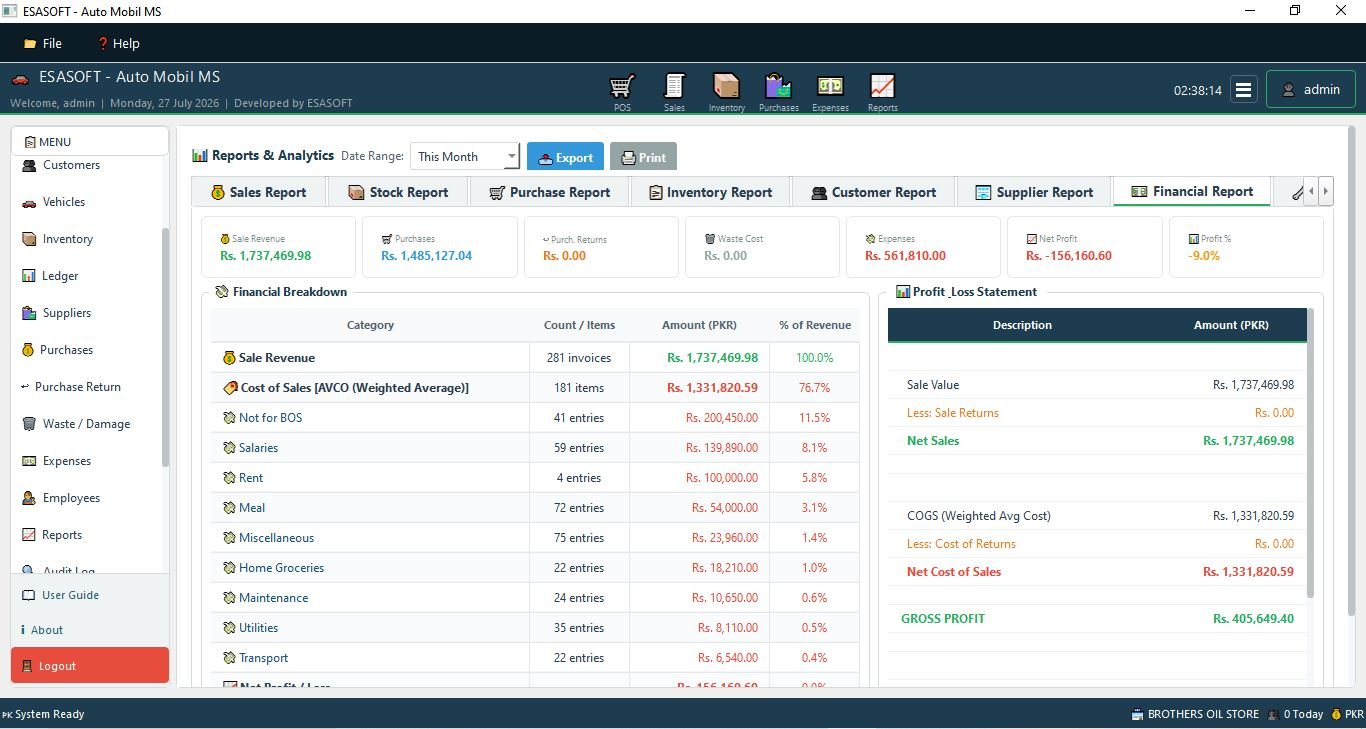1366x729 pixels.
Task: Click the blue Export button
Action: tap(565, 157)
